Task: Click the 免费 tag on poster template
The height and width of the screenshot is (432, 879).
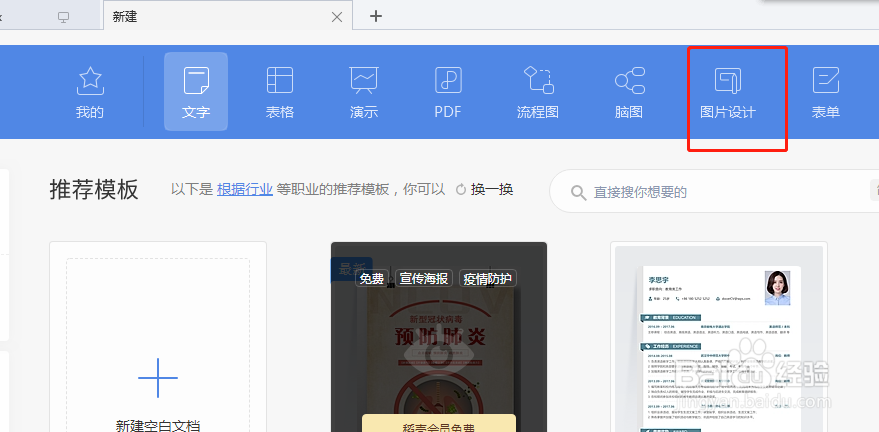Action: [x=372, y=278]
